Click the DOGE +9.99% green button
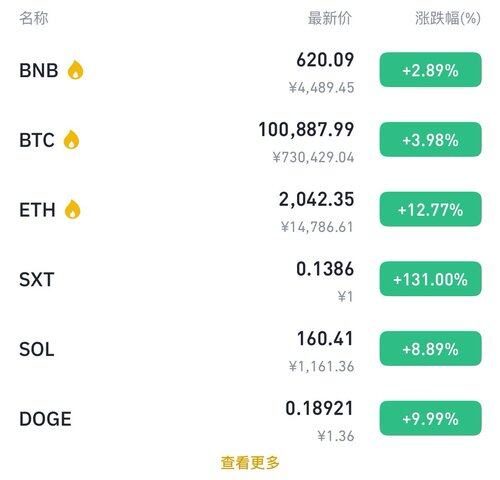Image resolution: width=500 pixels, height=480 pixels. pyautogui.click(x=430, y=418)
